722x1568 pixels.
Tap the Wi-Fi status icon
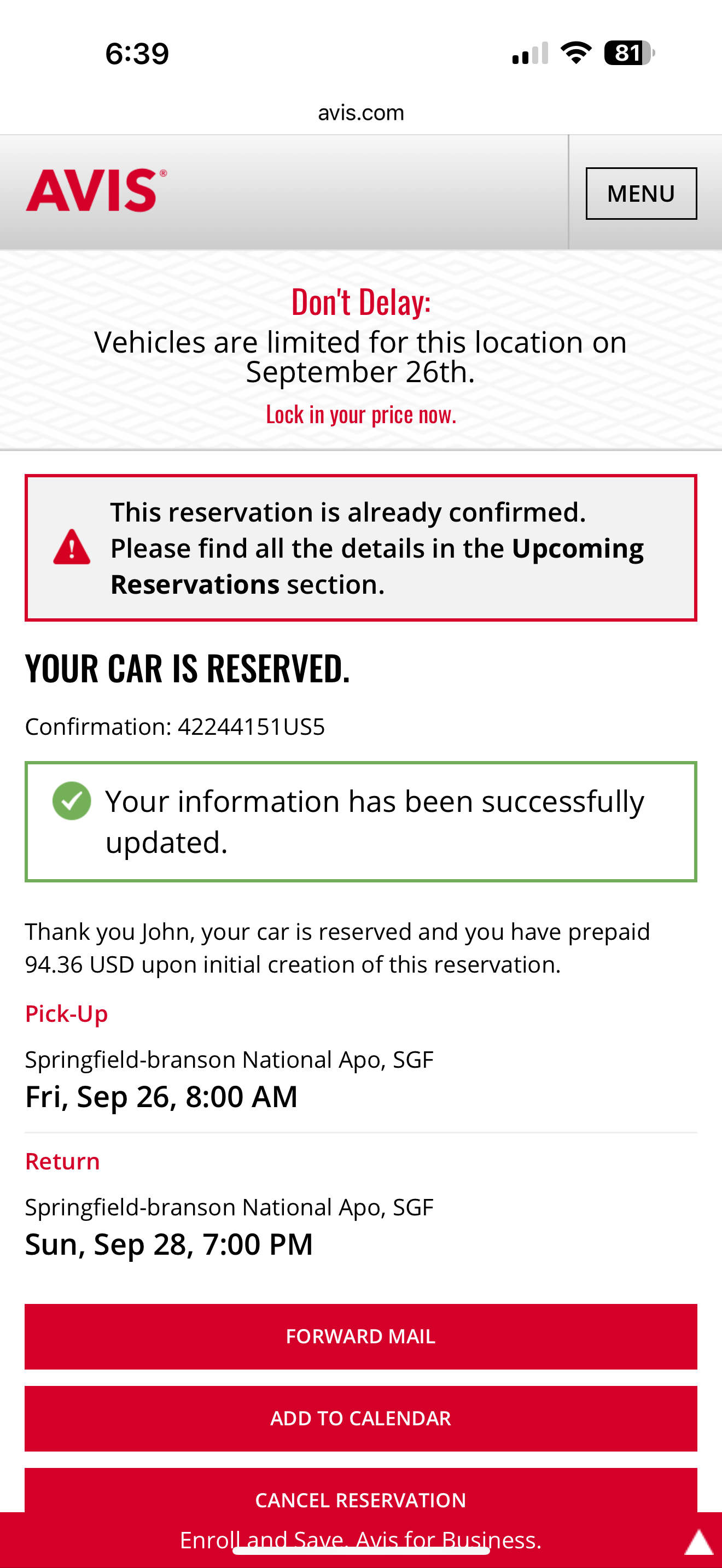tap(576, 53)
